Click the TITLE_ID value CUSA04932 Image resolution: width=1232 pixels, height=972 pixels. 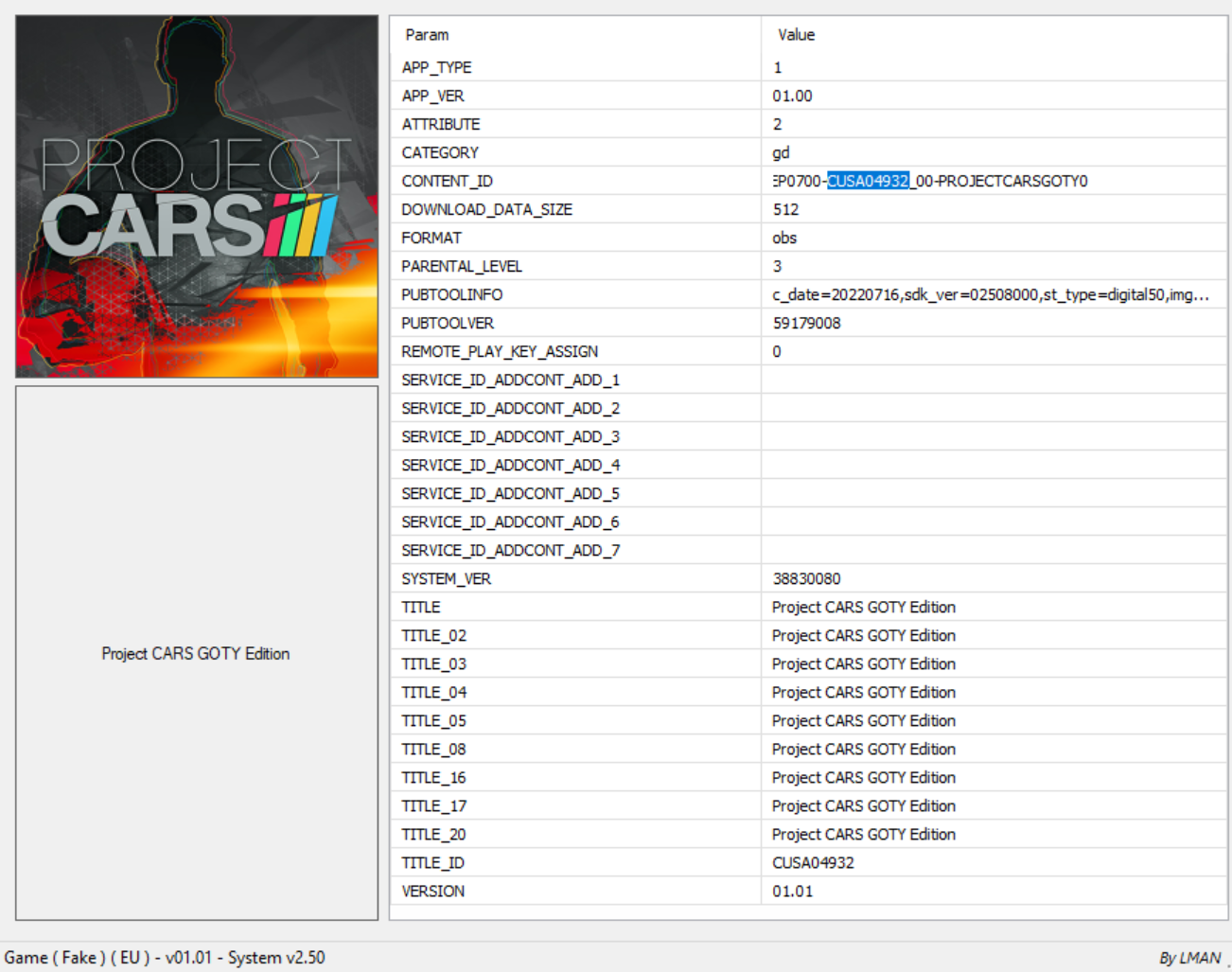[813, 862]
